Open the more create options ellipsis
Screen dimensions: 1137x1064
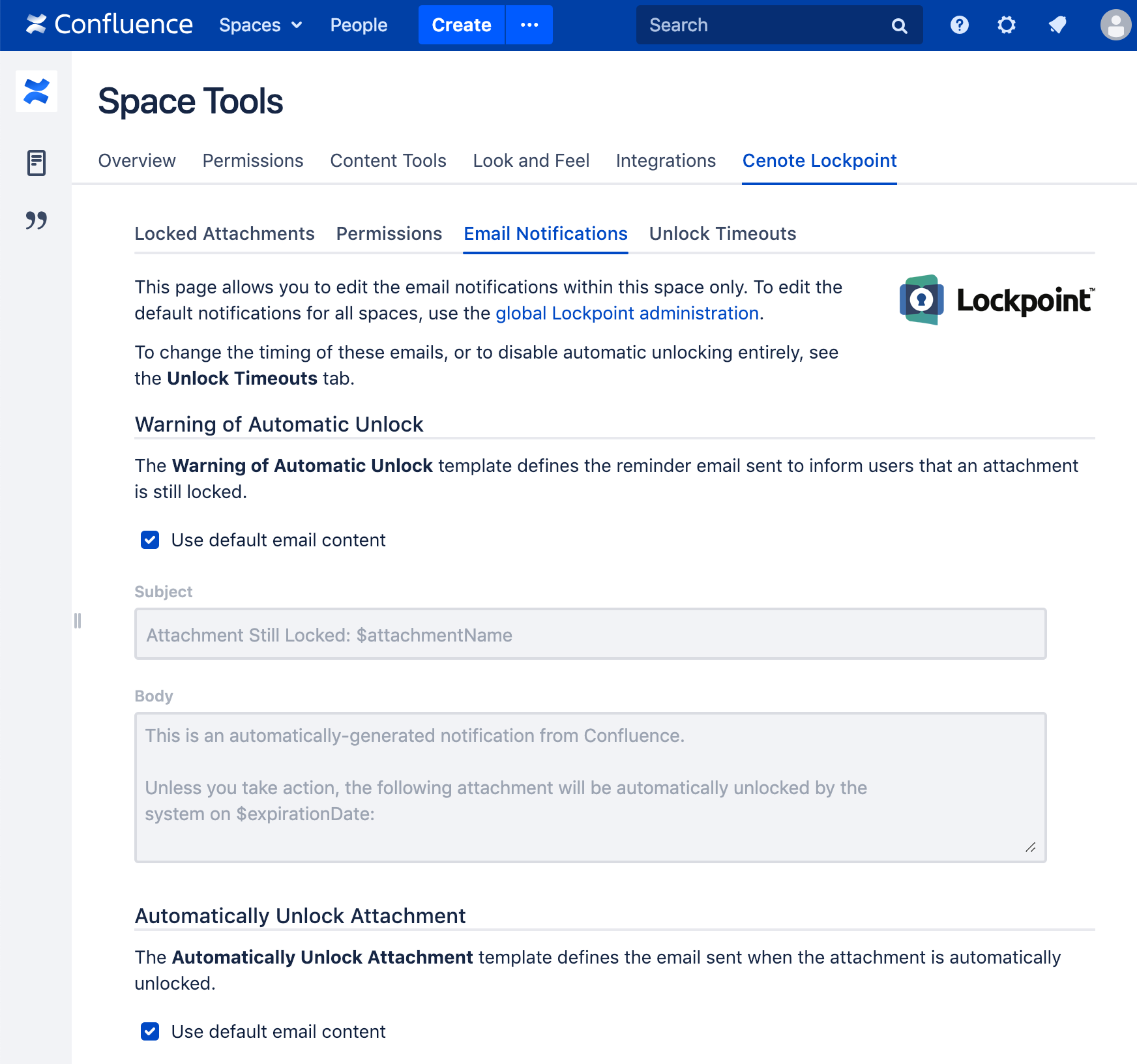[529, 25]
